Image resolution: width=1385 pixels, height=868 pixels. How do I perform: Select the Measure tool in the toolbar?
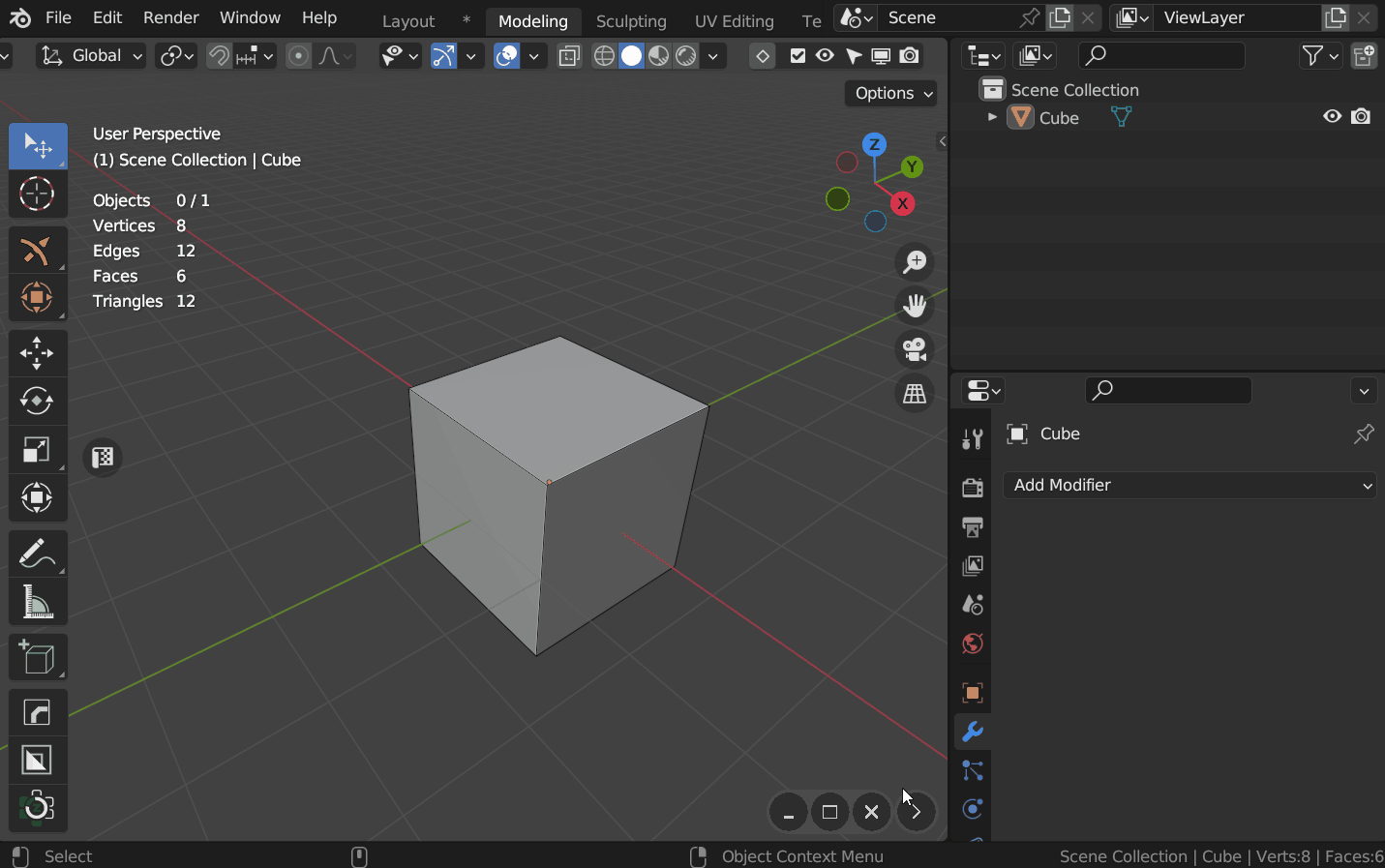pyautogui.click(x=38, y=601)
